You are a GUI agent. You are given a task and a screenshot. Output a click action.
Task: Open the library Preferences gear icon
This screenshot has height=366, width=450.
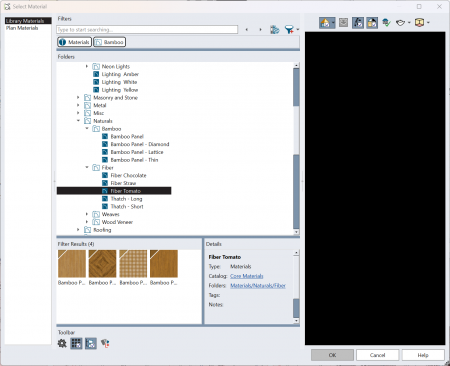(62, 343)
